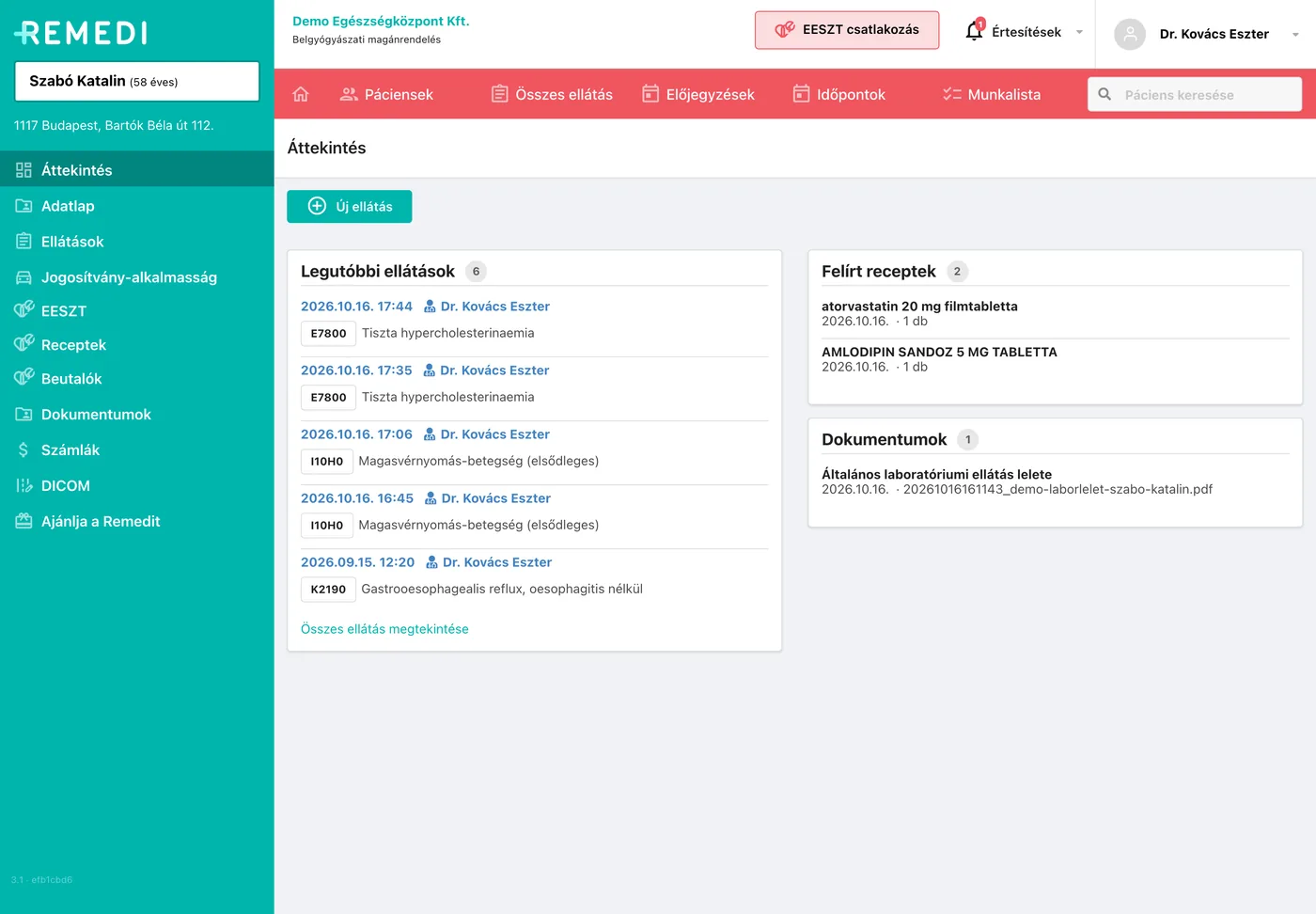Click the Összes ellátás clipboard icon
Viewport: 1316px width, 914px height.
(x=500, y=94)
